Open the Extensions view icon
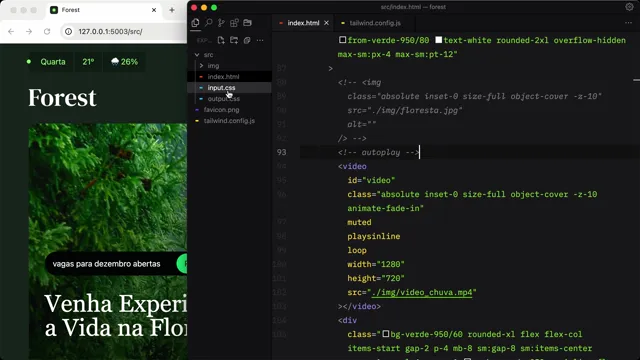640x360 pixels. tap(234, 23)
